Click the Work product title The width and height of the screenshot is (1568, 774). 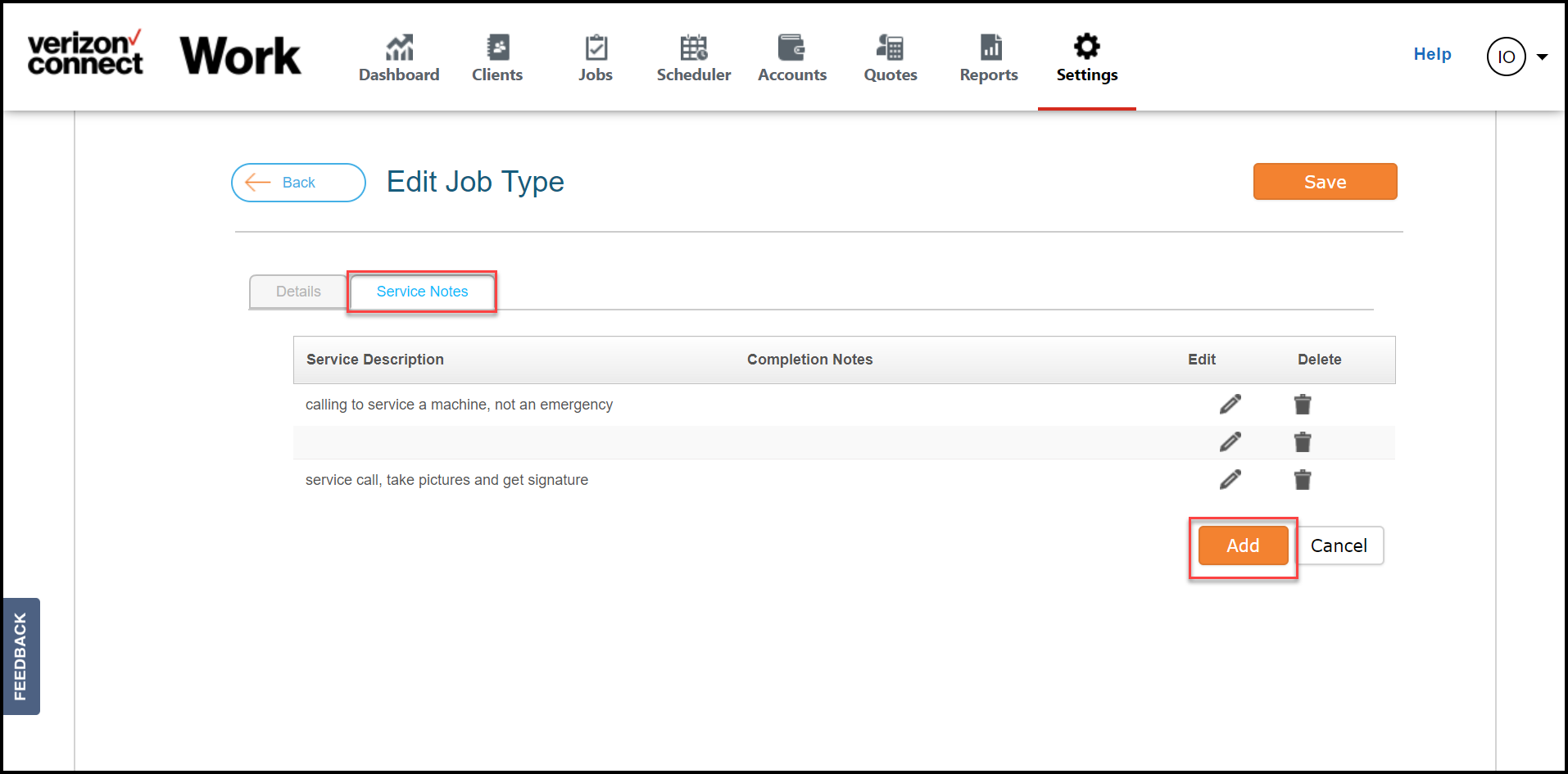tap(240, 56)
